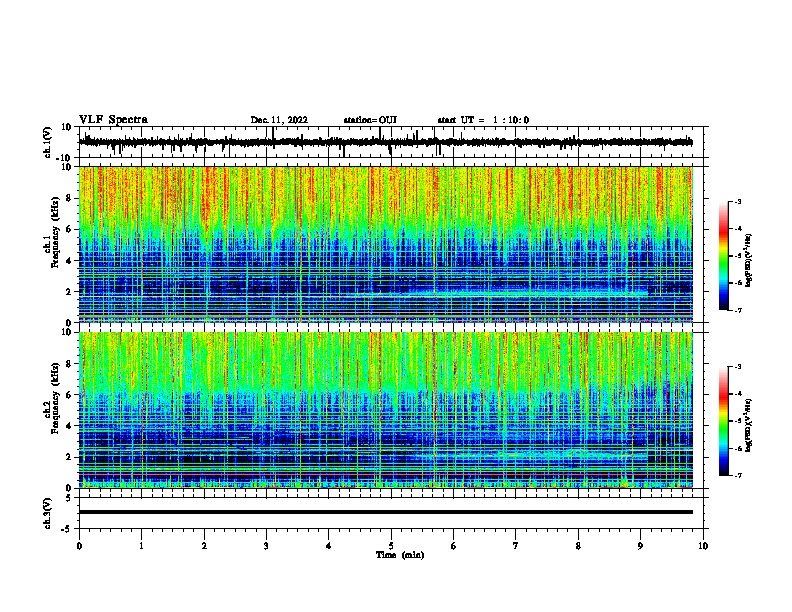Click the ch.3 flat black voltage trace
Screen dimensions: 792x612
[x=386, y=512]
